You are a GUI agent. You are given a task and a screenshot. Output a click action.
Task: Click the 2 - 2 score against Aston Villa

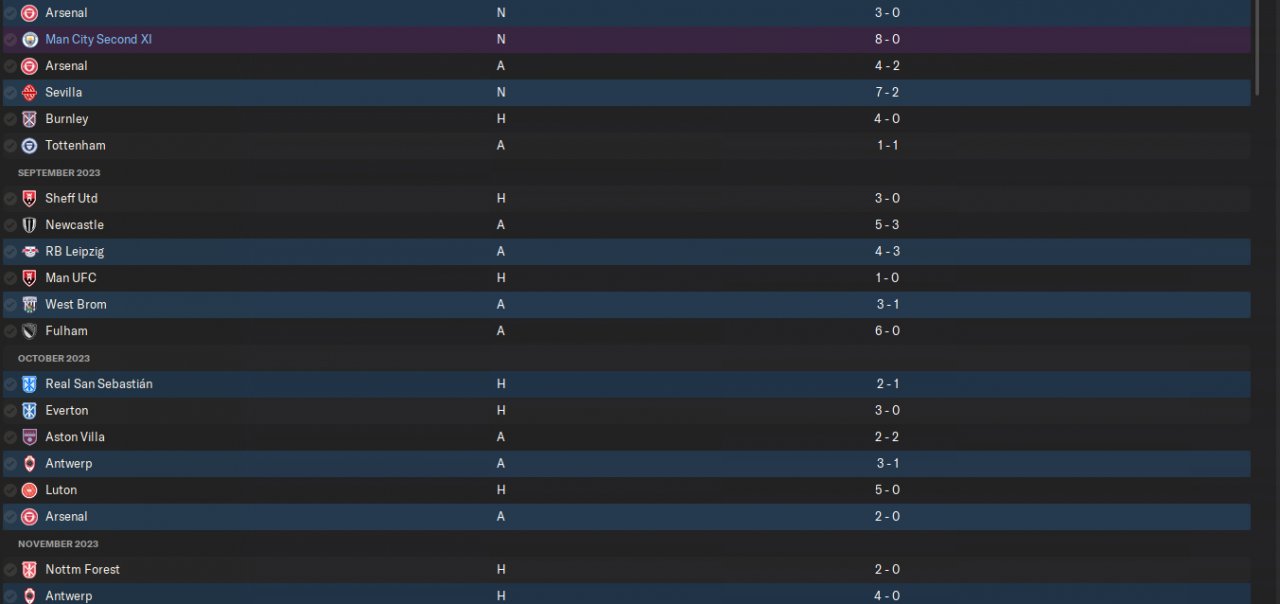pyautogui.click(x=888, y=437)
